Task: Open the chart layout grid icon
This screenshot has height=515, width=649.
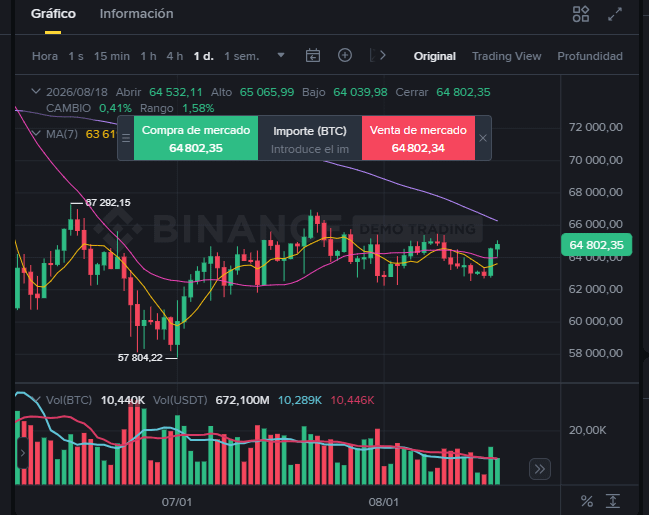Action: pyautogui.click(x=581, y=14)
